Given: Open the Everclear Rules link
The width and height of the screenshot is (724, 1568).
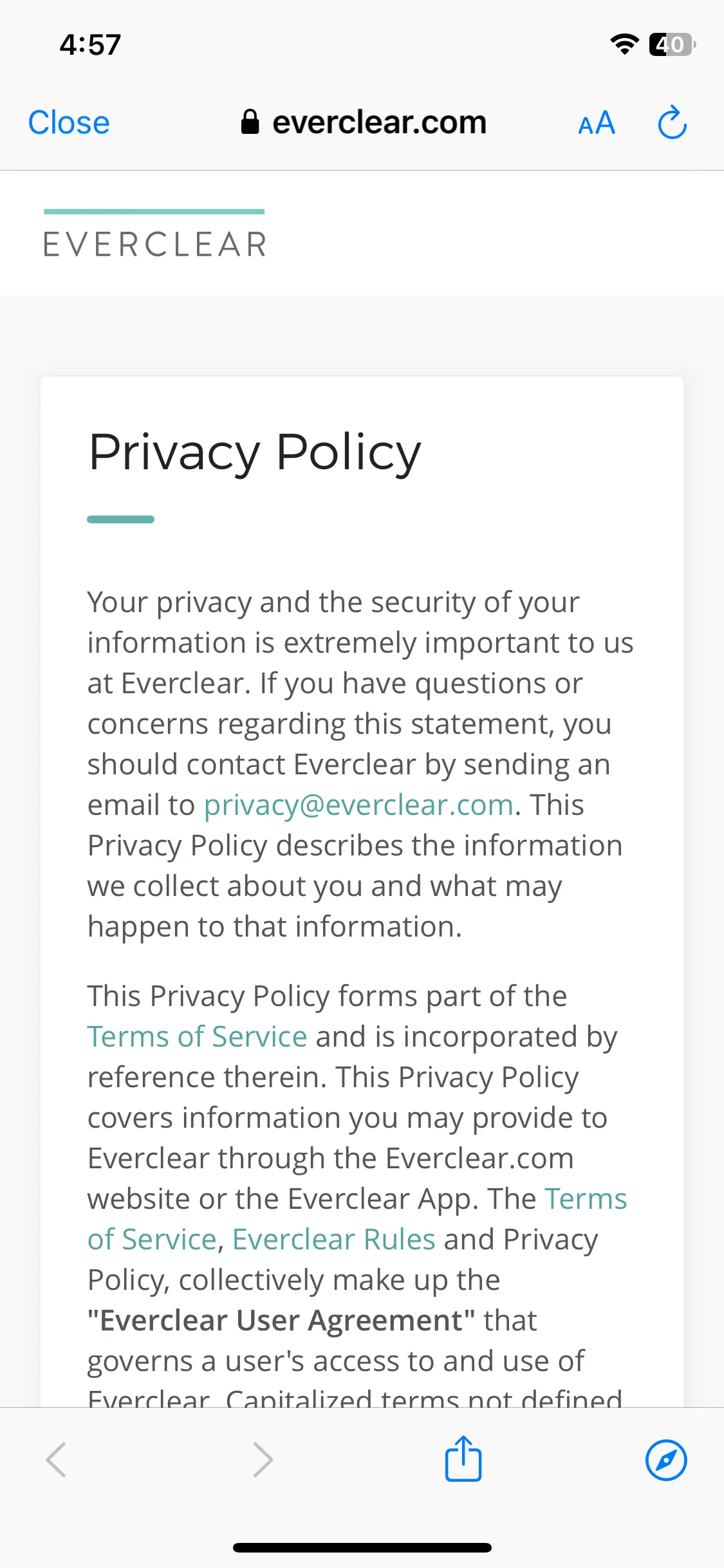Looking at the screenshot, I should [333, 1239].
